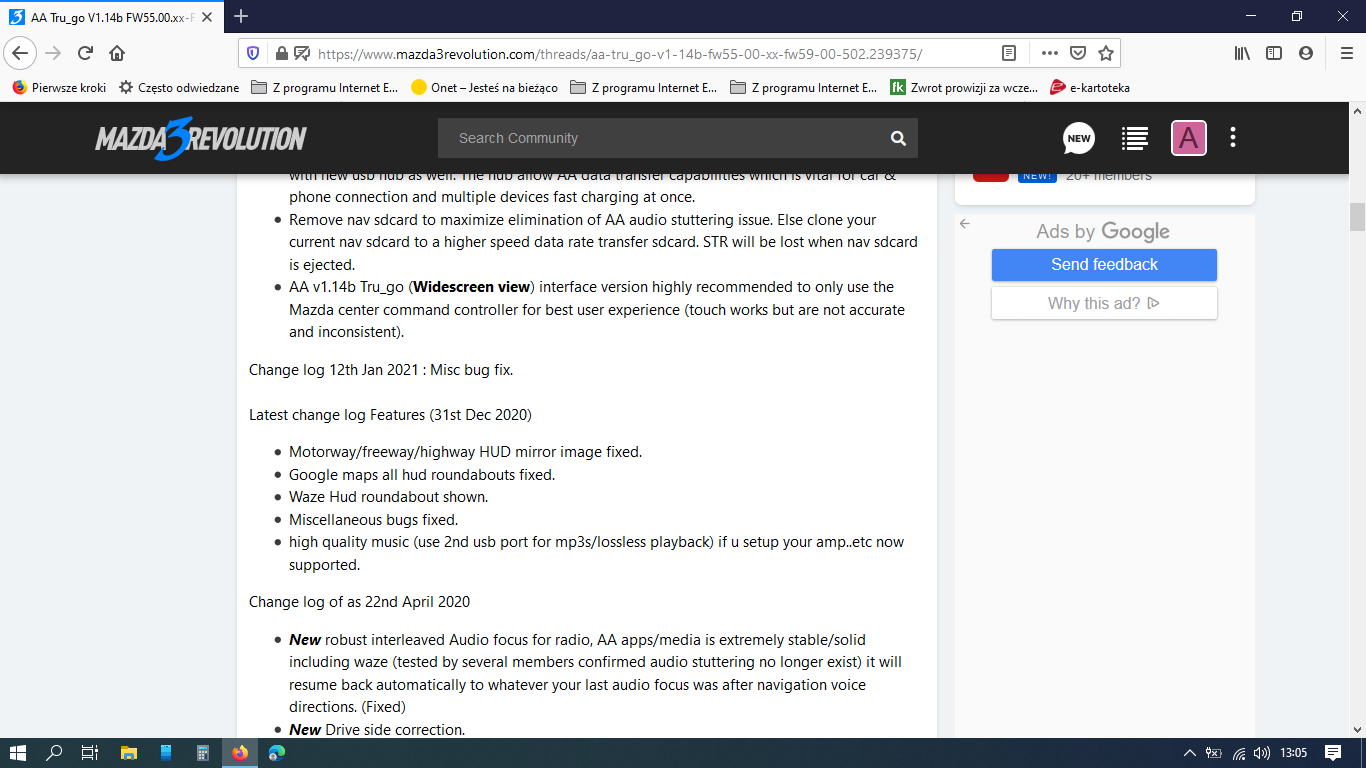Viewport: 1366px width, 768px height.
Task: Open tracking protection shield icon
Action: 253,53
